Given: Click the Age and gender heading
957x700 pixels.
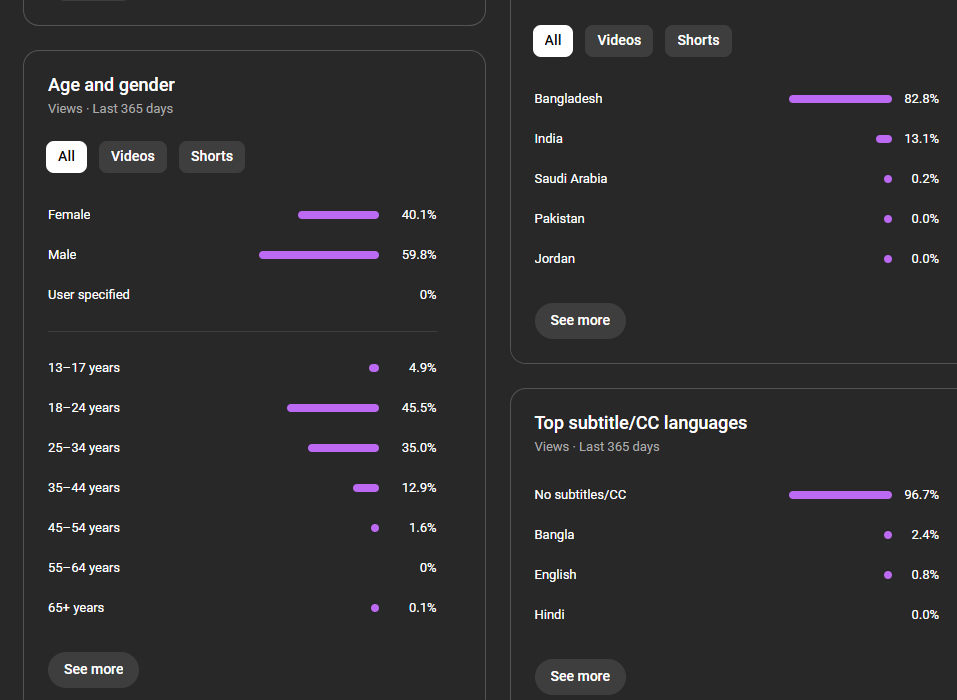Looking at the screenshot, I should [x=111, y=85].
